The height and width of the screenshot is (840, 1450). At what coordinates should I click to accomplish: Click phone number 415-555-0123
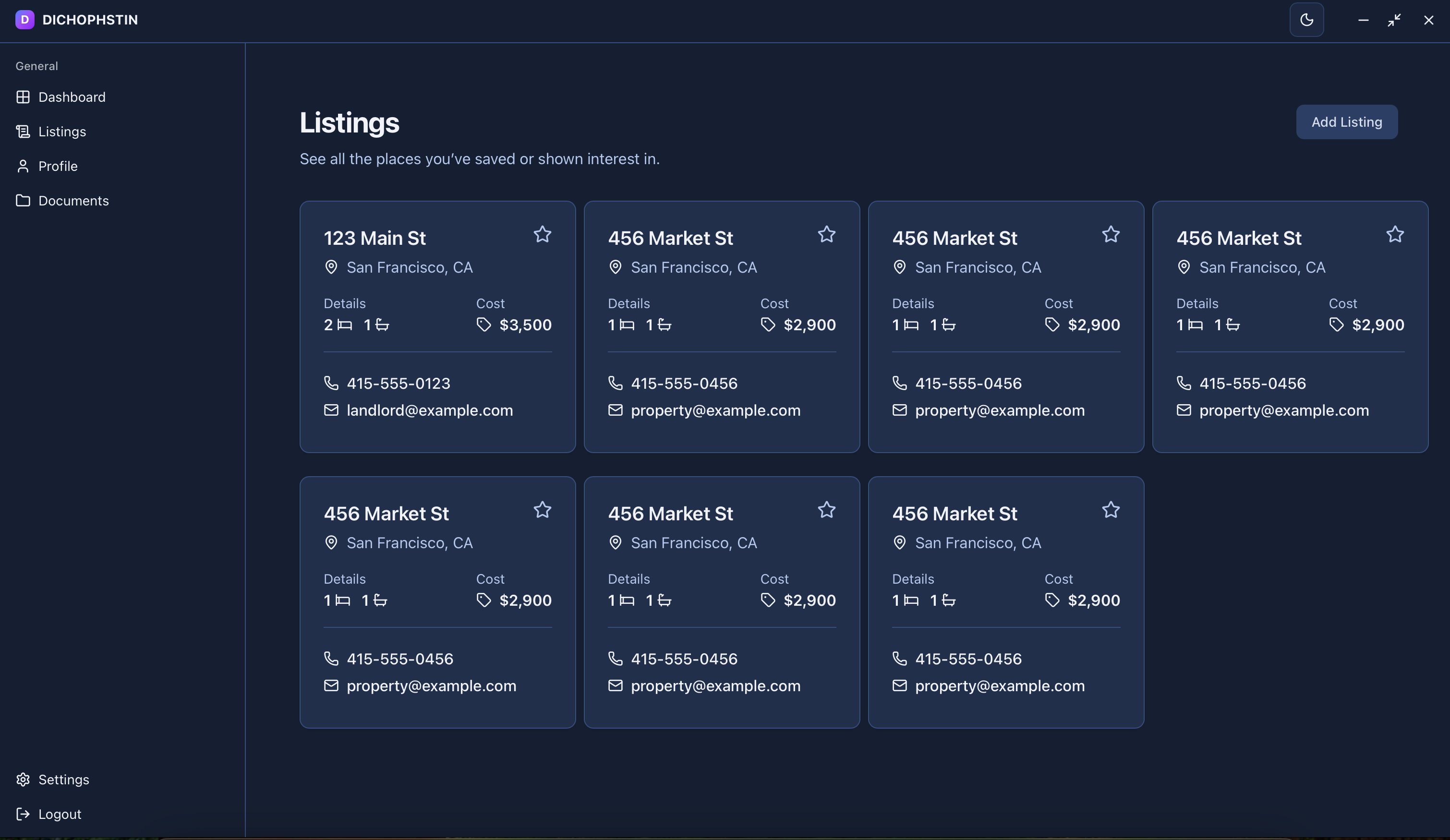398,383
